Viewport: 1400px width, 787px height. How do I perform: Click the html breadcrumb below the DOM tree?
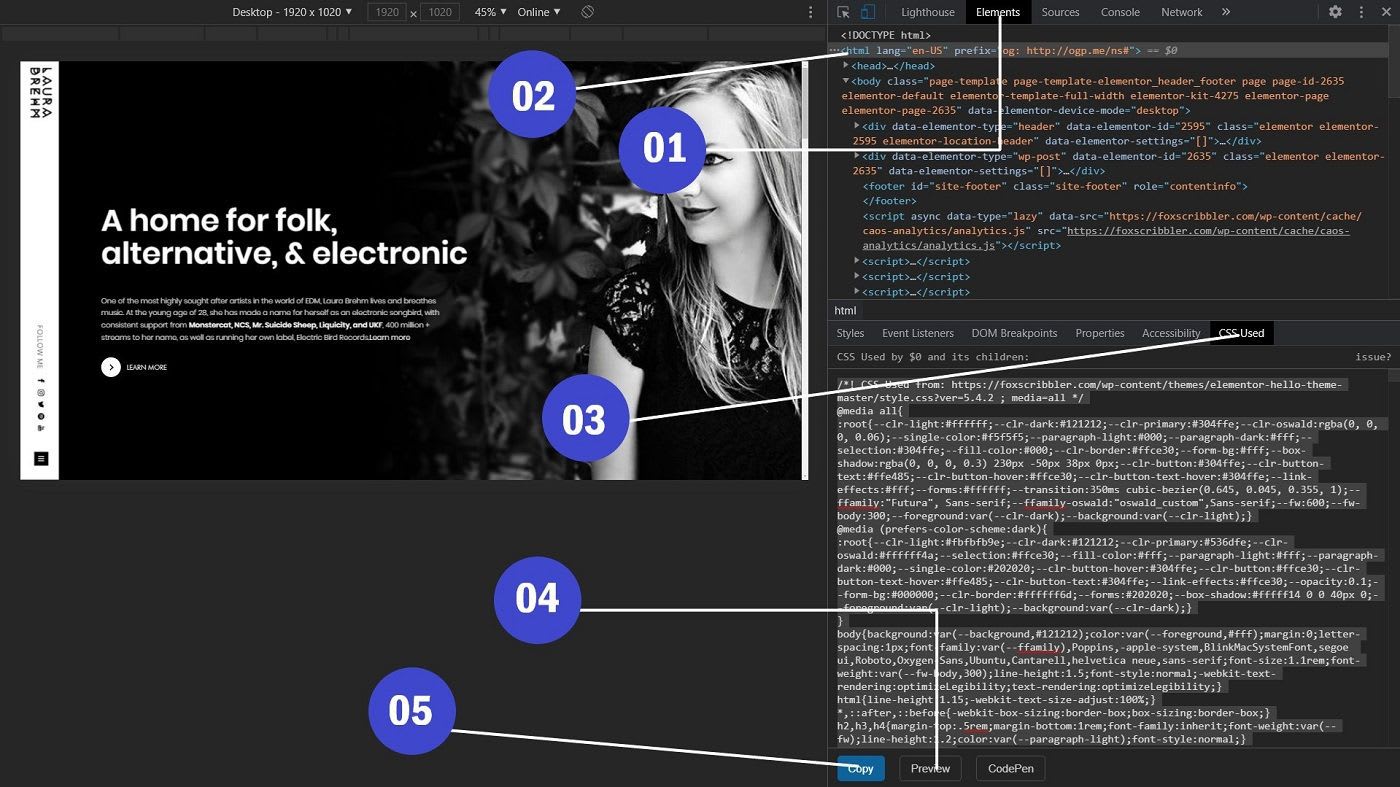(x=845, y=311)
